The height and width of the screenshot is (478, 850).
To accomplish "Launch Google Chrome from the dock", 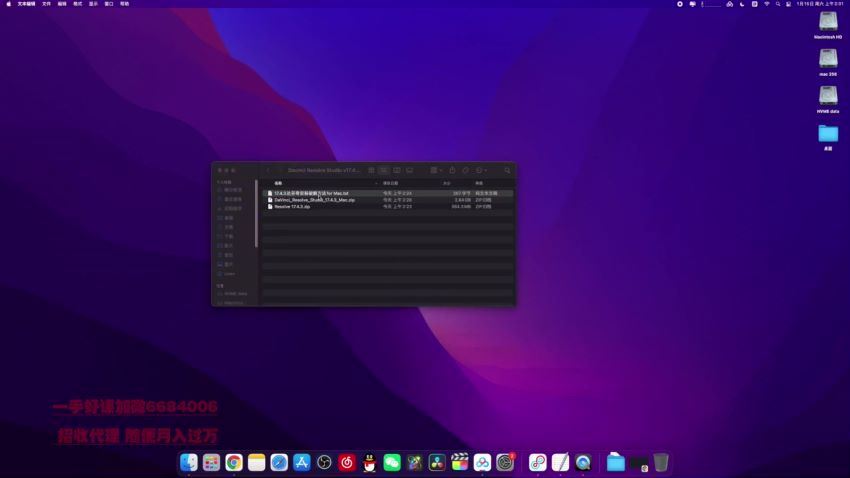I will 234,462.
